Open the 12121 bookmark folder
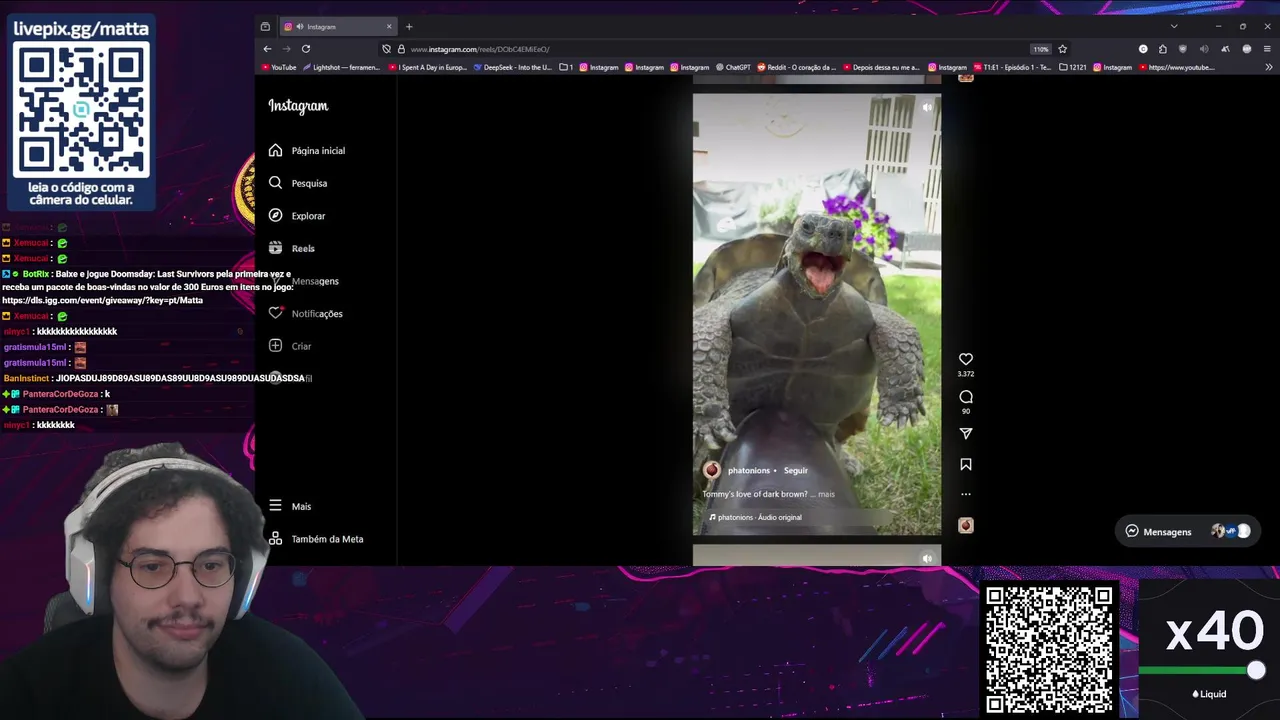The height and width of the screenshot is (720, 1280). (1073, 68)
